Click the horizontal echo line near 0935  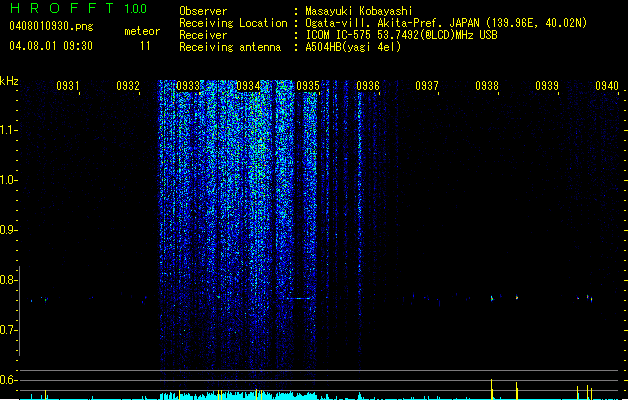point(297,298)
